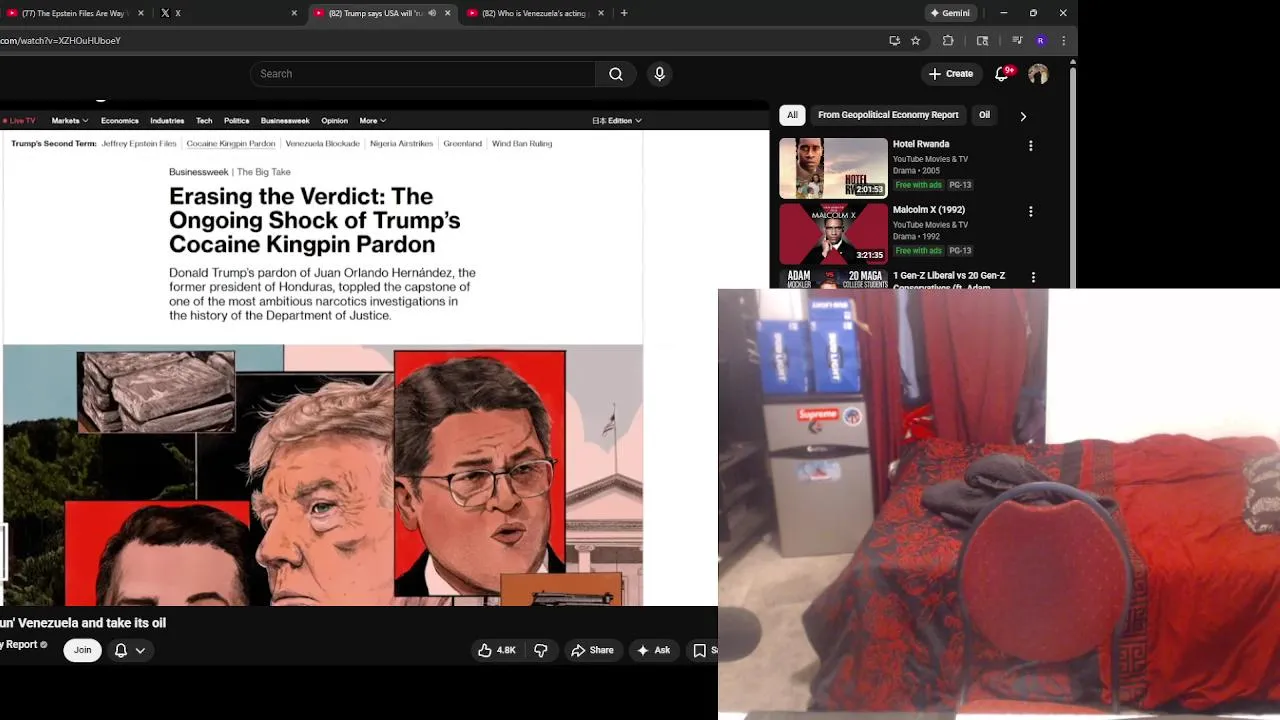Image resolution: width=1280 pixels, height=720 pixels.
Task: Open 1 Gen-Z Liberal vs 20 thumbnail
Action: pyautogui.click(x=833, y=279)
